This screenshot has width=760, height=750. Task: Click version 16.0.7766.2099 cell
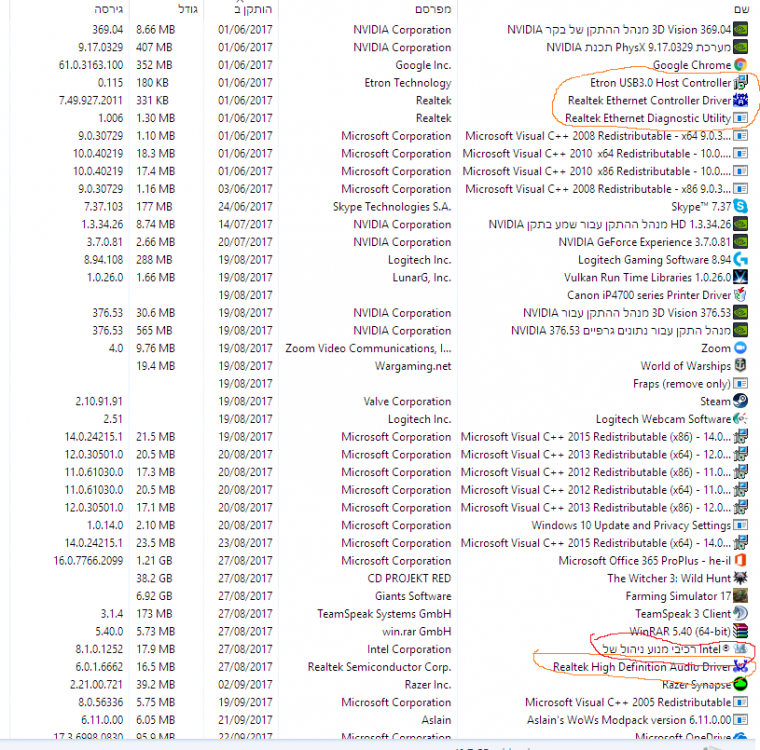[88, 560]
